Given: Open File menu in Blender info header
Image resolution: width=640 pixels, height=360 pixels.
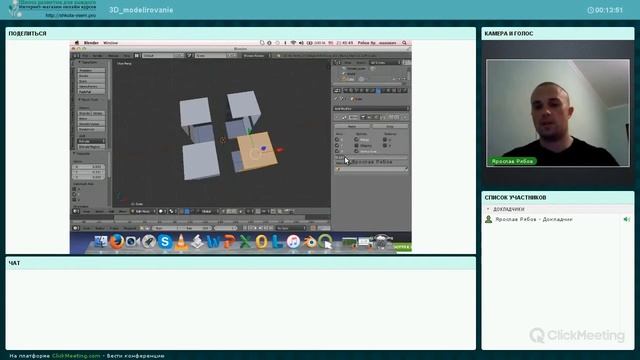Looking at the screenshot, I should pos(85,56).
